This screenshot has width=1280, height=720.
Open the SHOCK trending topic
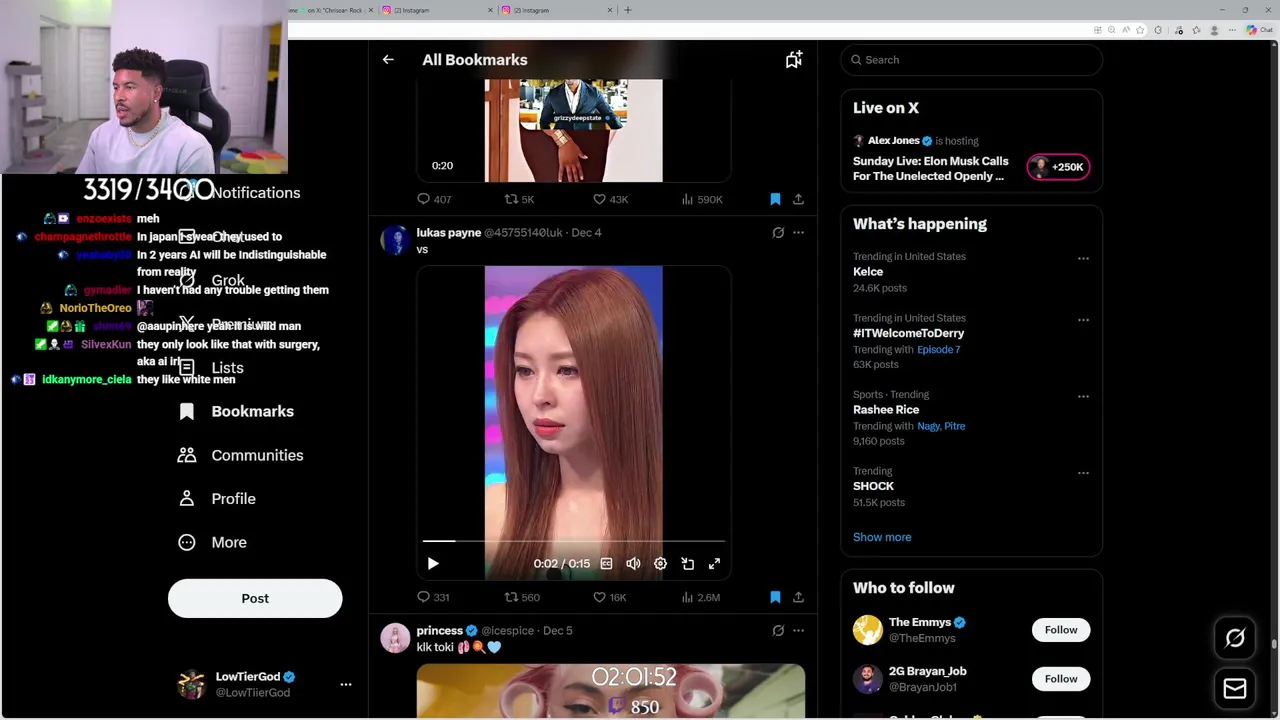pos(873,486)
